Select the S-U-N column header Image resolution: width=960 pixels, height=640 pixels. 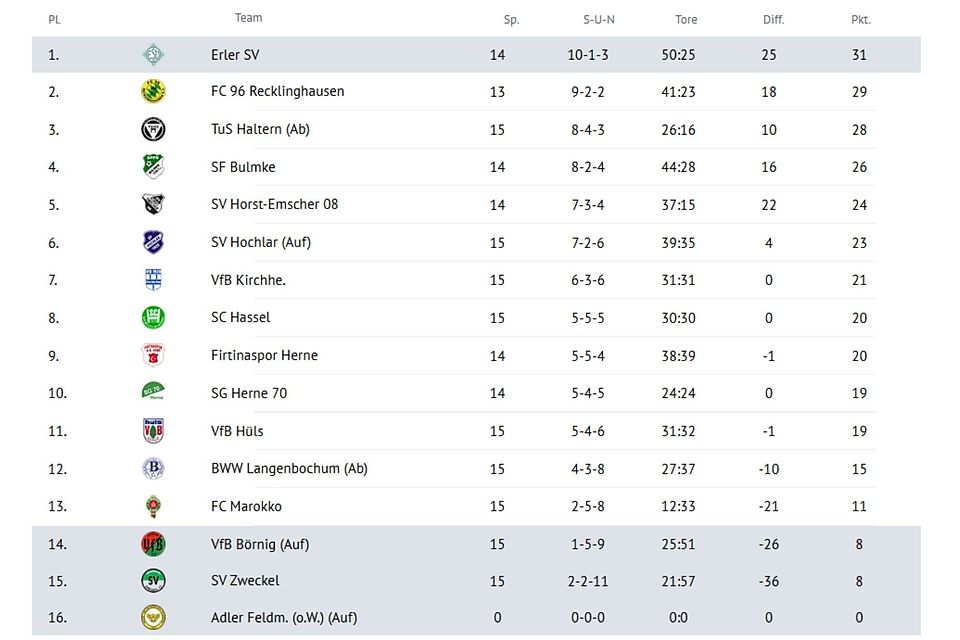point(599,19)
